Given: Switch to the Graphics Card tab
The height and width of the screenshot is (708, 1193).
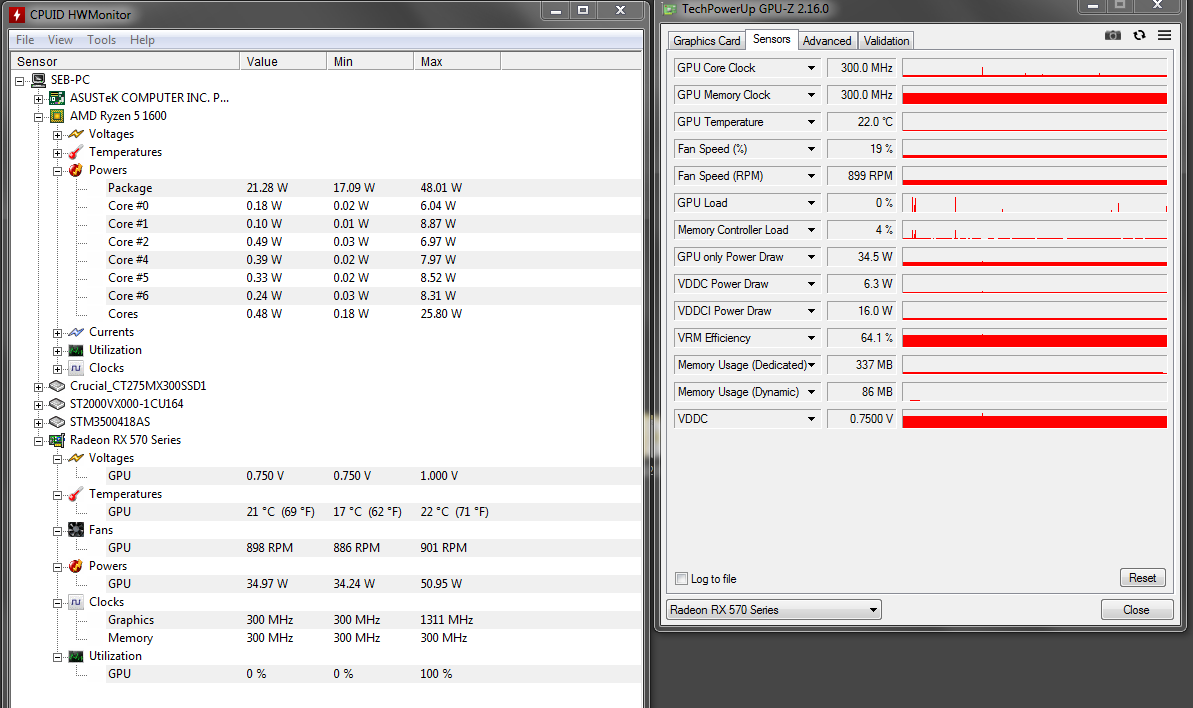Looking at the screenshot, I should point(706,41).
